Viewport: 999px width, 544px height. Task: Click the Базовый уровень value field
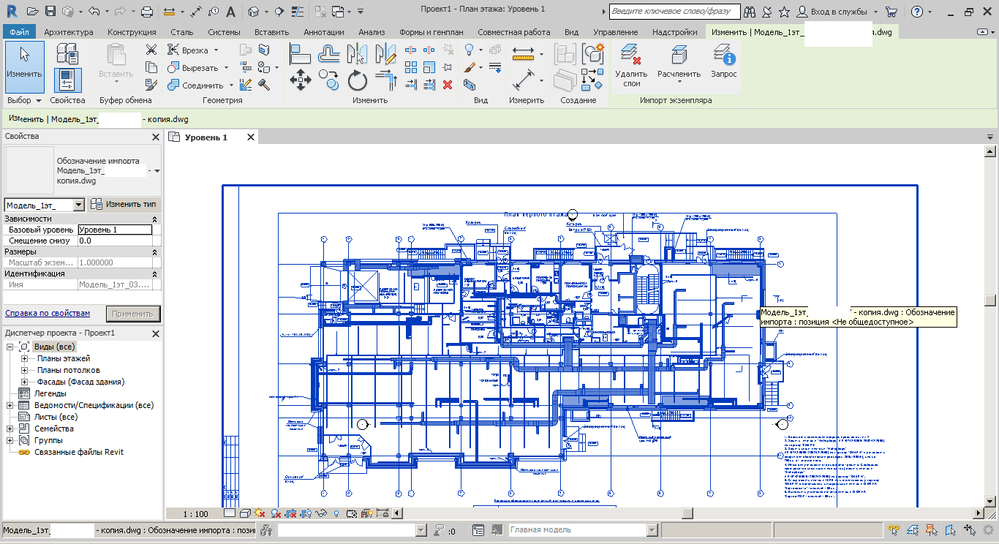point(115,229)
